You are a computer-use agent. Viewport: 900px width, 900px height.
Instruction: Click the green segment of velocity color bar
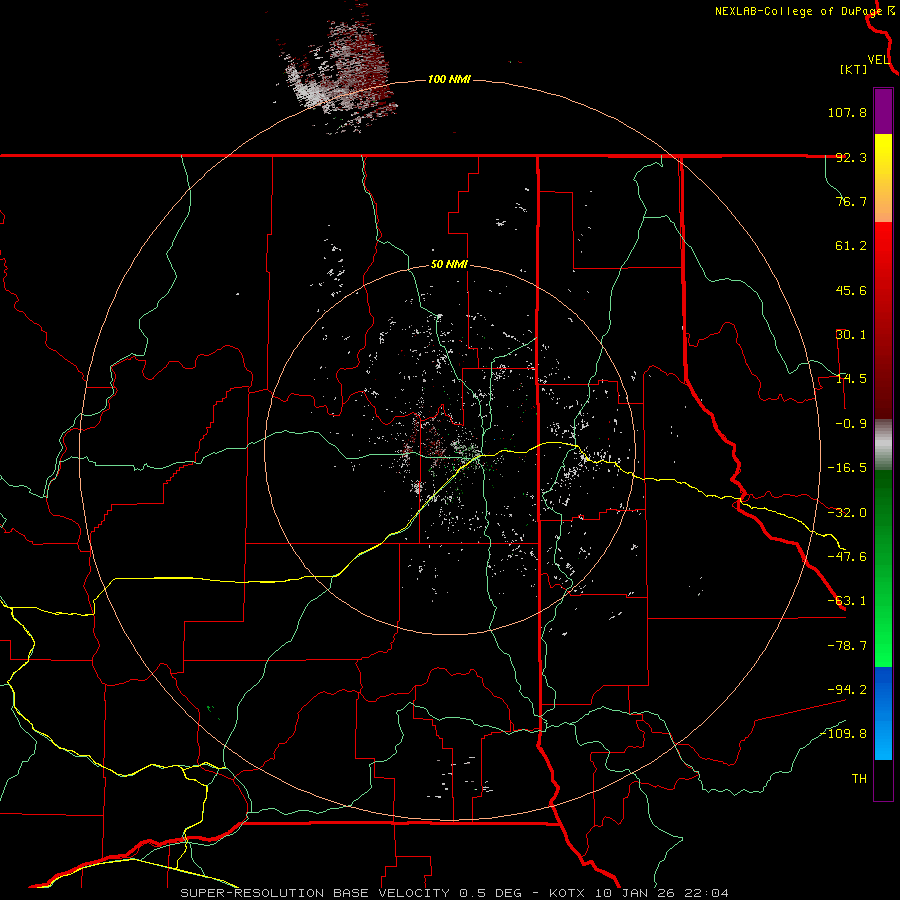coord(883,568)
